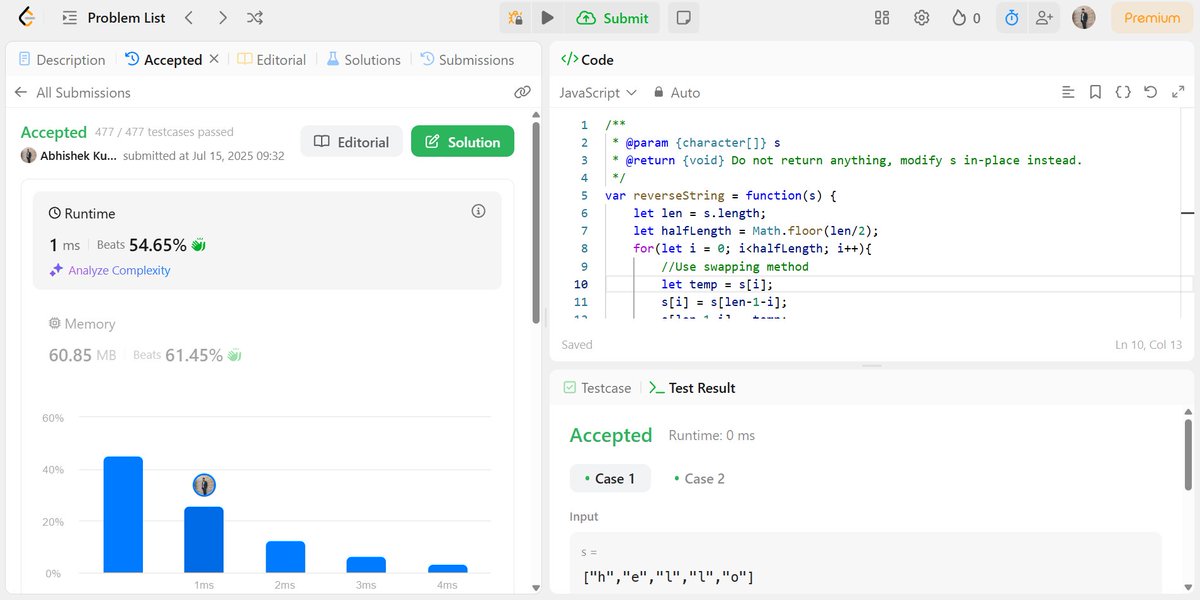Click Analyze Complexity link
Screen dimensions: 1200x600
110,270
